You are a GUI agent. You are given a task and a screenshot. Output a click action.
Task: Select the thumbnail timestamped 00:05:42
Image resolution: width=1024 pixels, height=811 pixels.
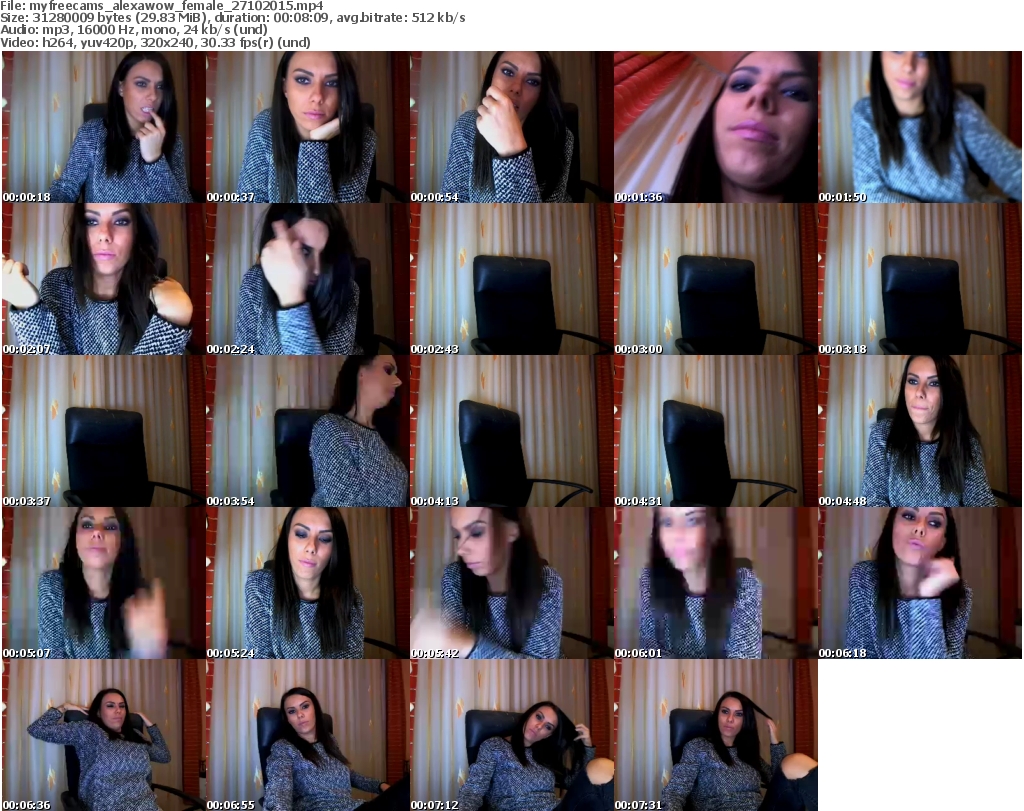coord(511,583)
